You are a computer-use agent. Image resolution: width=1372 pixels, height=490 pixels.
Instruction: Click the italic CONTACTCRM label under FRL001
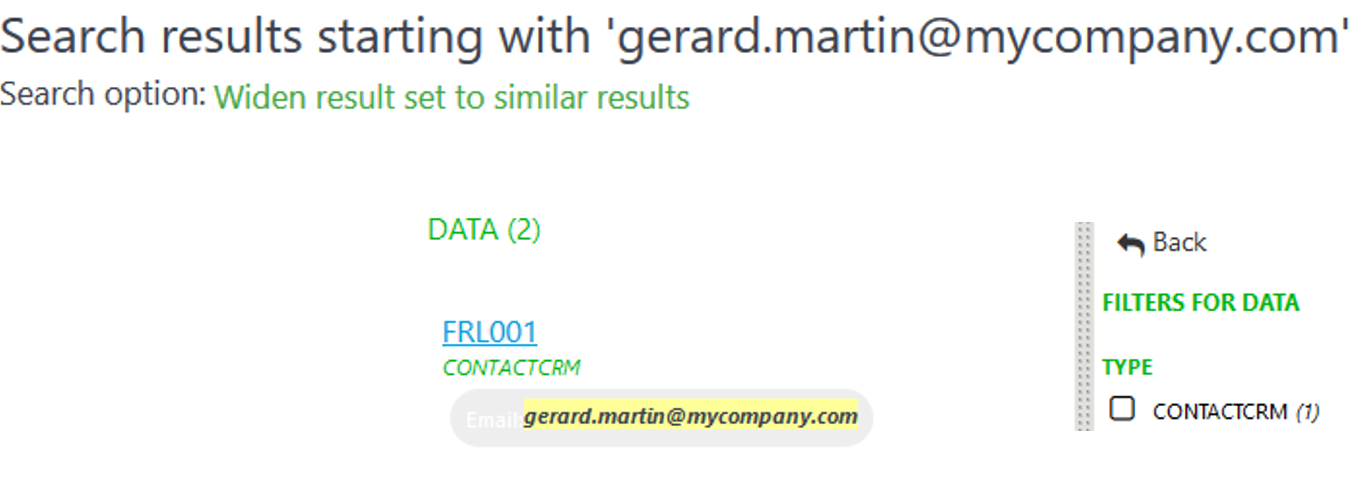[x=511, y=368]
